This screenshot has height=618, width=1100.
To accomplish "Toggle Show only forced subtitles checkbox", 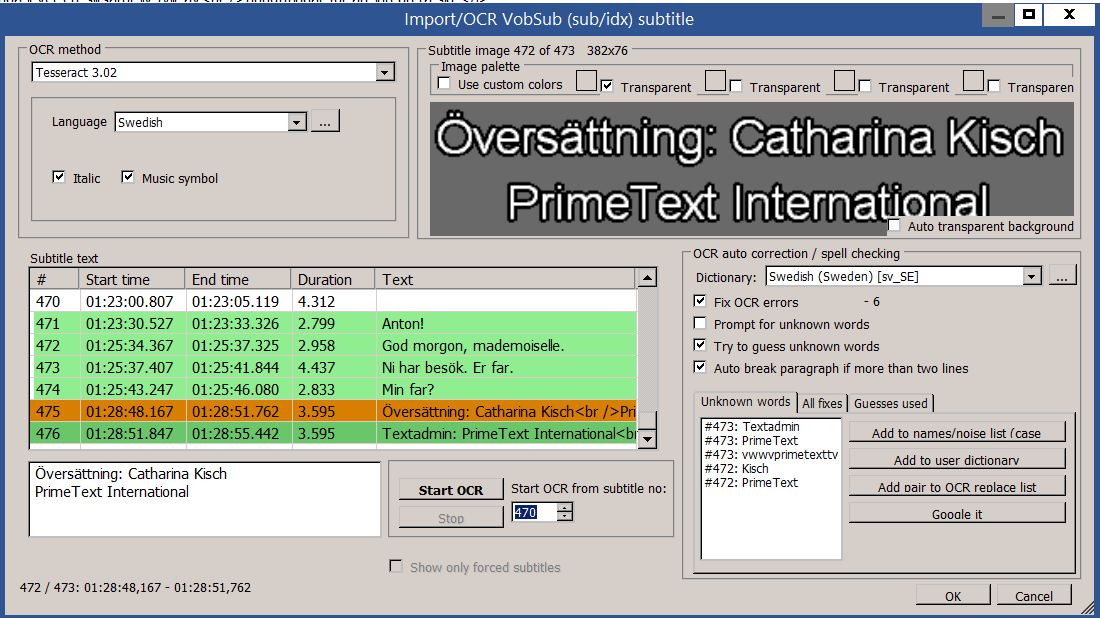I will (396, 566).
